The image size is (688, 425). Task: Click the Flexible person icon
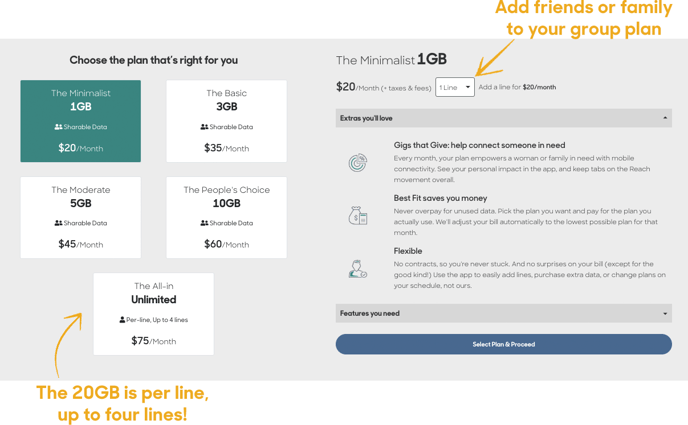coord(358,269)
